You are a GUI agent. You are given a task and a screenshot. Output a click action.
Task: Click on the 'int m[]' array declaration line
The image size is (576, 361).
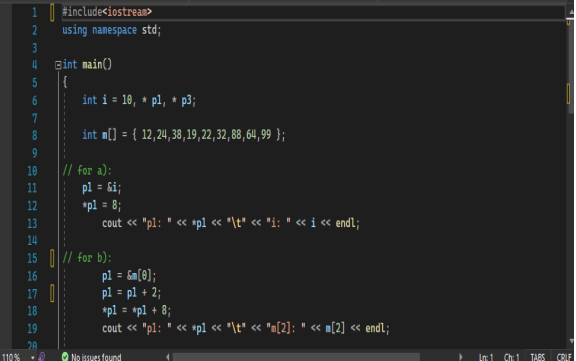point(184,135)
